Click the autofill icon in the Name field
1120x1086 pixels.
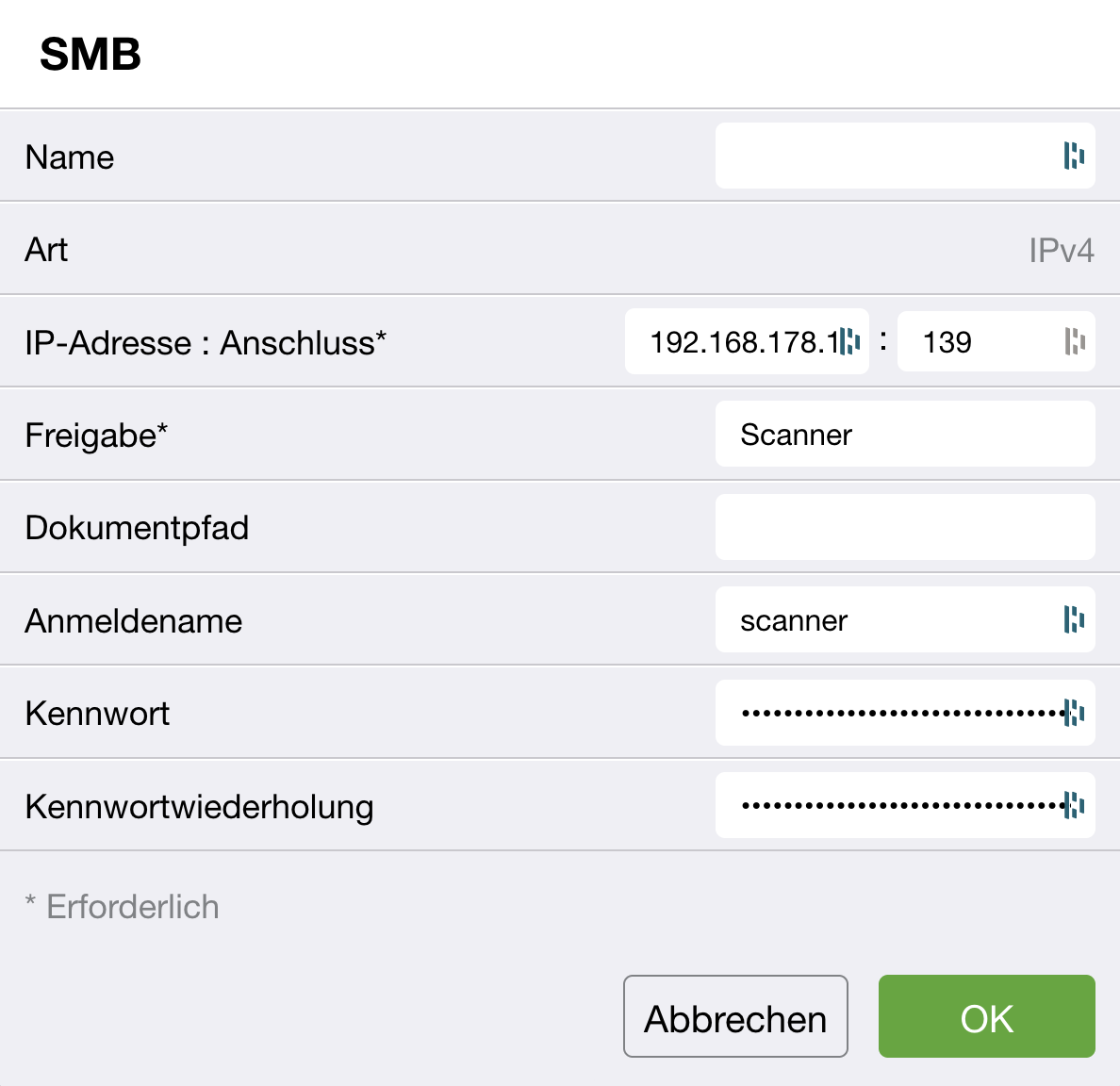(1074, 156)
